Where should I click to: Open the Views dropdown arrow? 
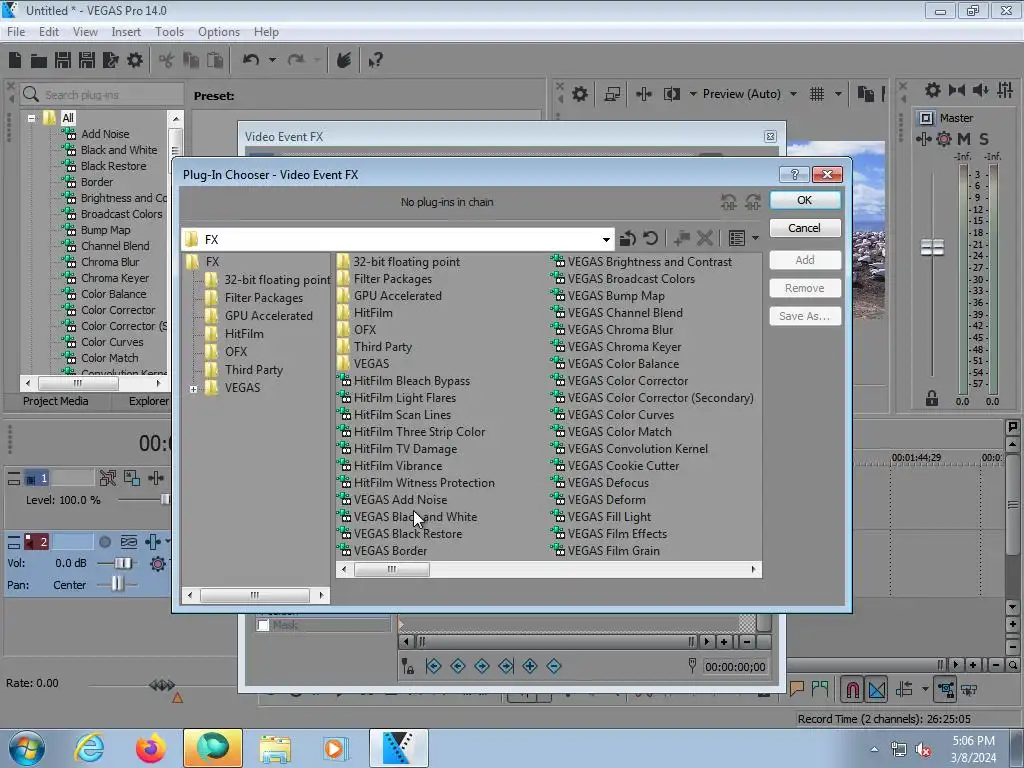[756, 238]
